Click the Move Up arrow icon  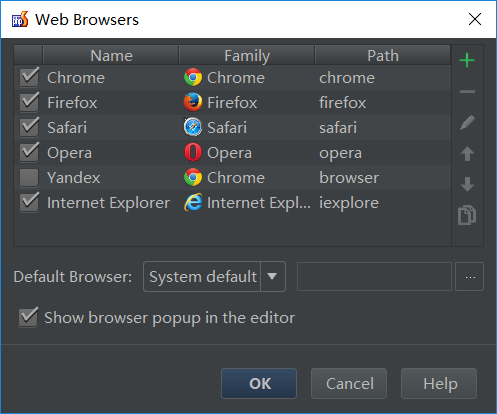pos(467,154)
